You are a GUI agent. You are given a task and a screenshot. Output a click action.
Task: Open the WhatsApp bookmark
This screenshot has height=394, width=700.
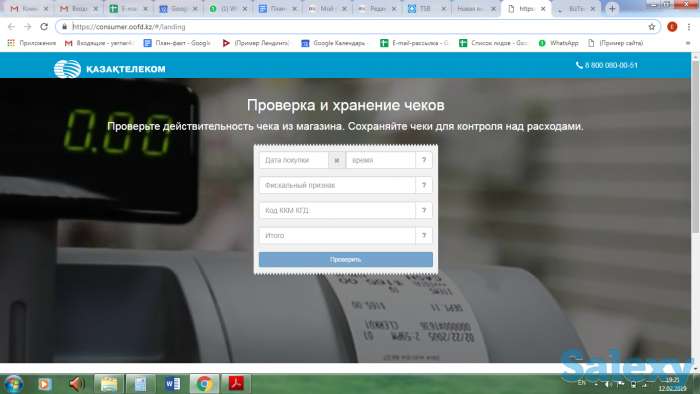(x=558, y=43)
